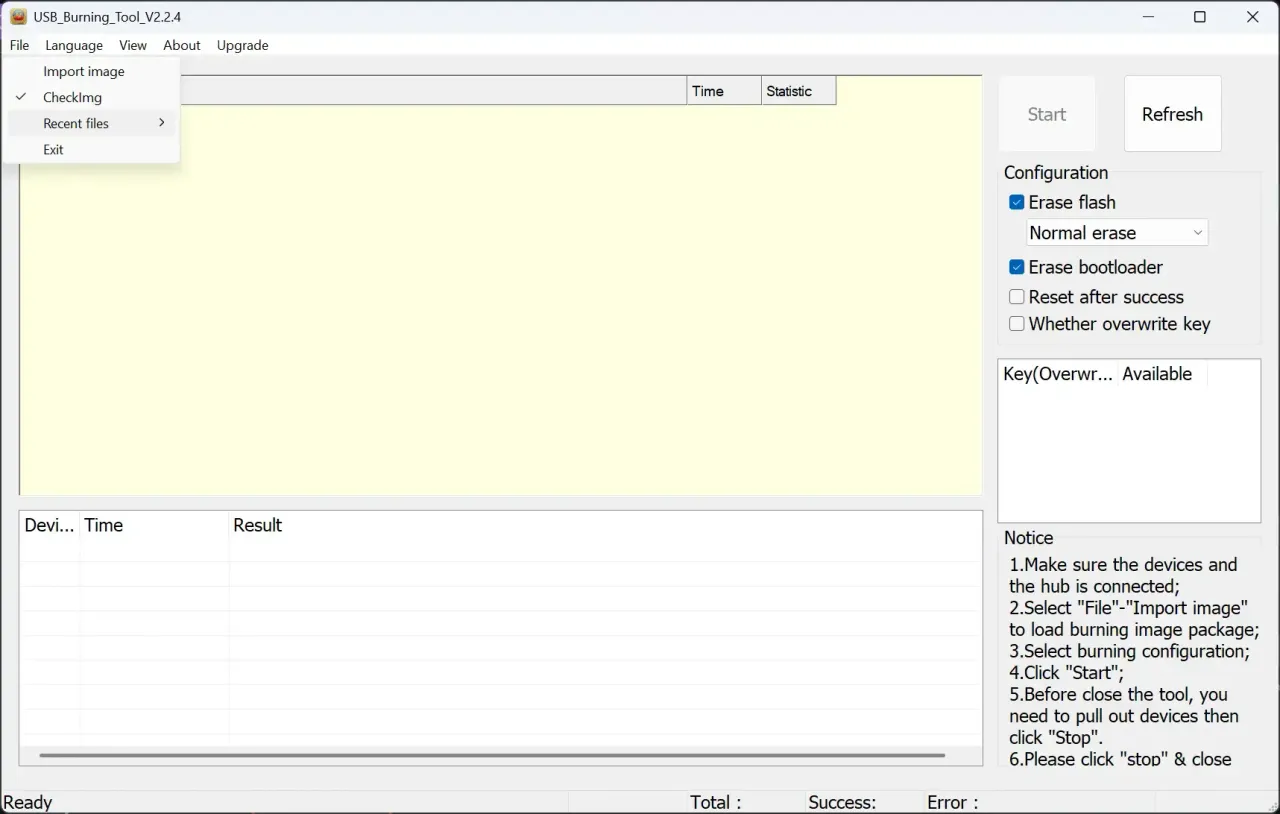Screen dimensions: 1280x814
Task: Click the Statistic column header
Action: point(798,91)
